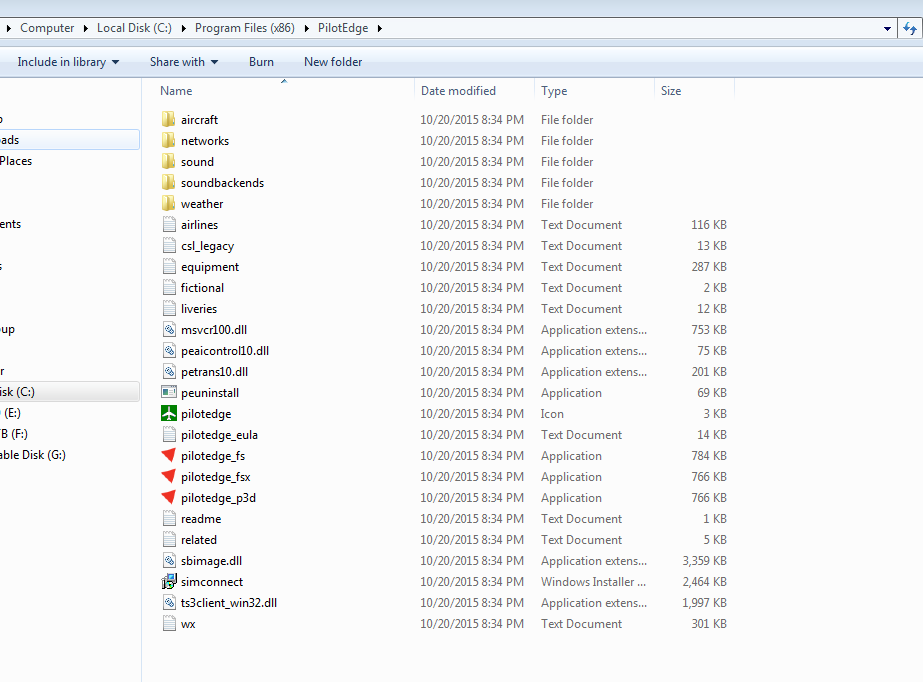Screen dimensions: 923x682
Task: Click the Icon type cell for pilotedge
Action: click(x=552, y=414)
